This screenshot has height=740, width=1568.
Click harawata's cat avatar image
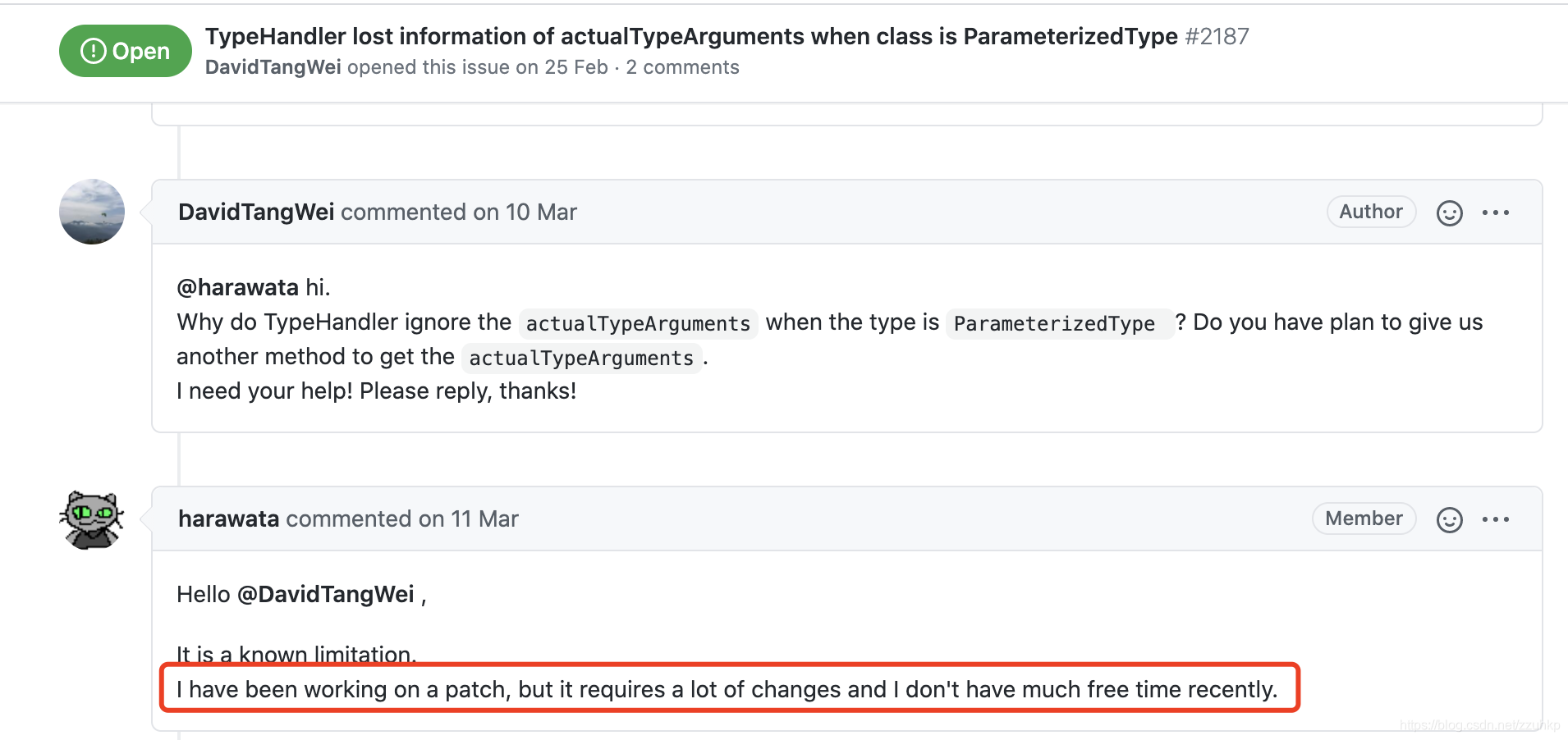click(x=92, y=519)
